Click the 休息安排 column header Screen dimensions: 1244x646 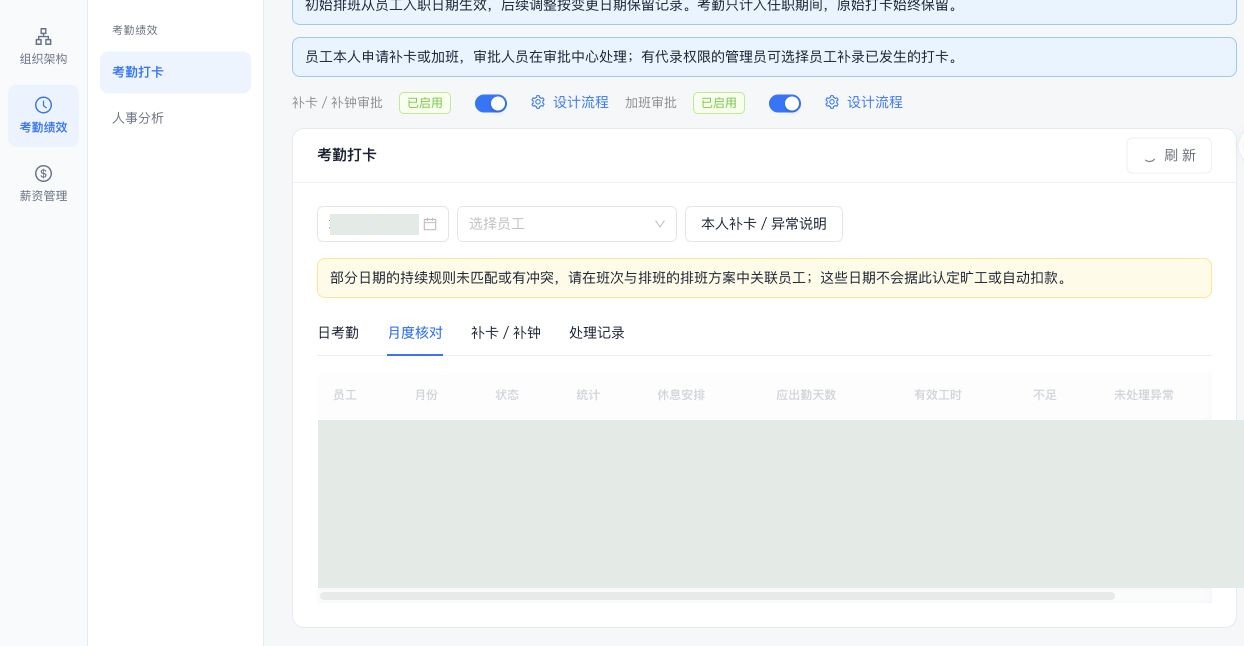tap(681, 395)
